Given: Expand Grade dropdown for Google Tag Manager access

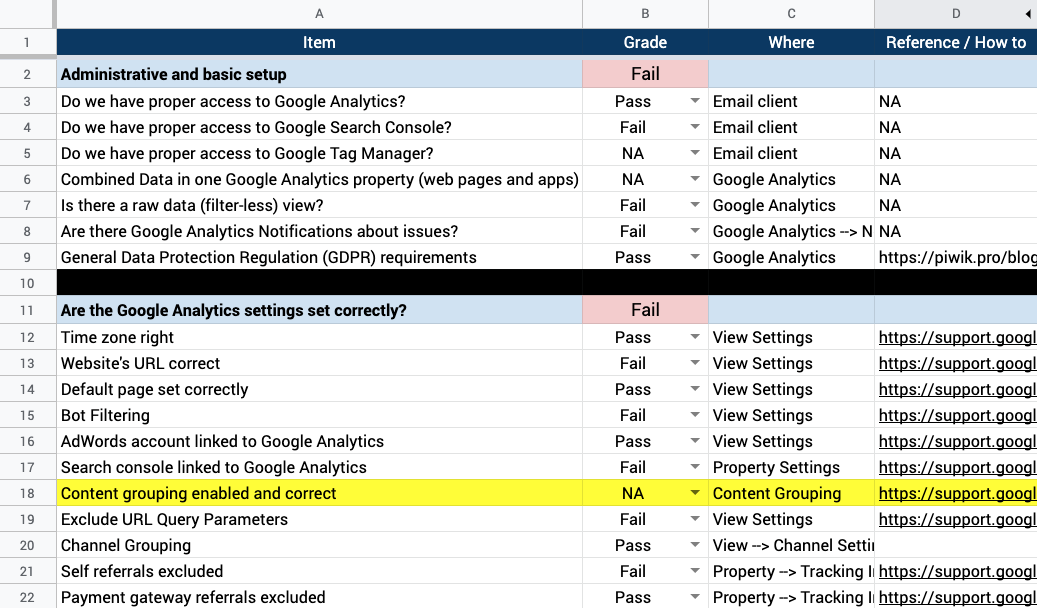Looking at the screenshot, I should pos(694,153).
